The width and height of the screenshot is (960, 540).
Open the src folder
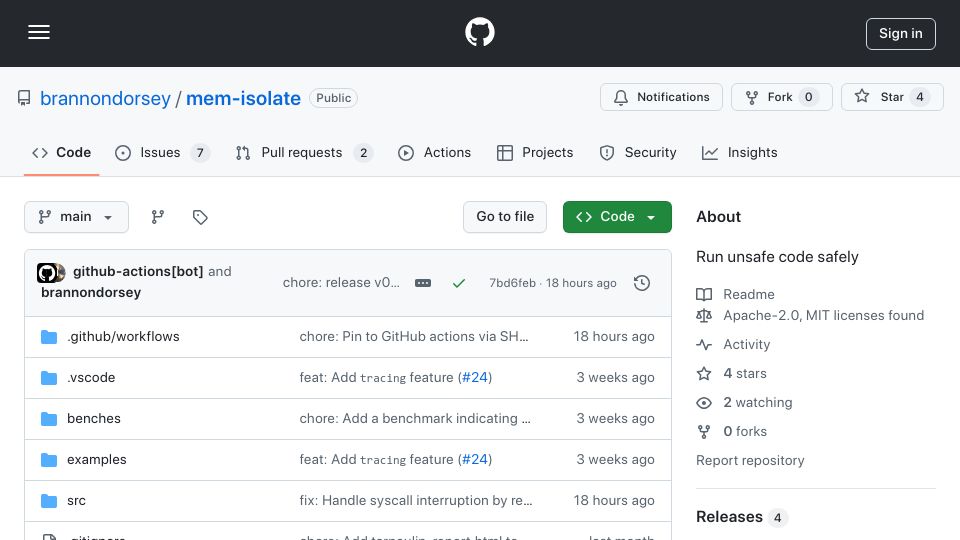[77, 501]
